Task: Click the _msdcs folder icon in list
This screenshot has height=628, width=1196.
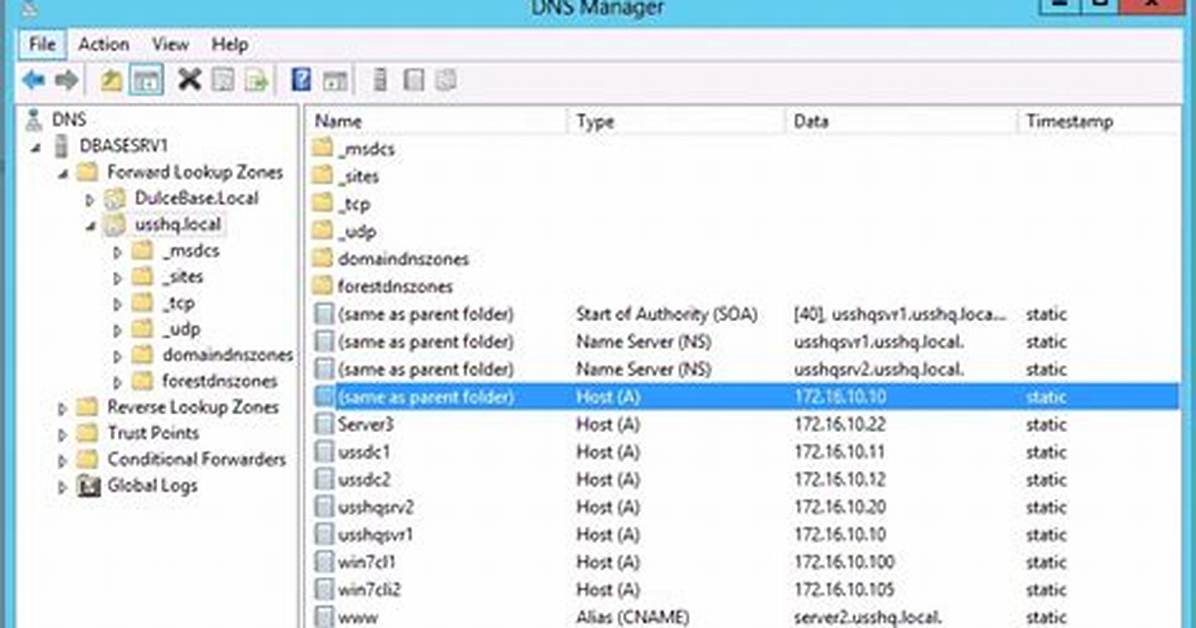Action: pos(323,148)
